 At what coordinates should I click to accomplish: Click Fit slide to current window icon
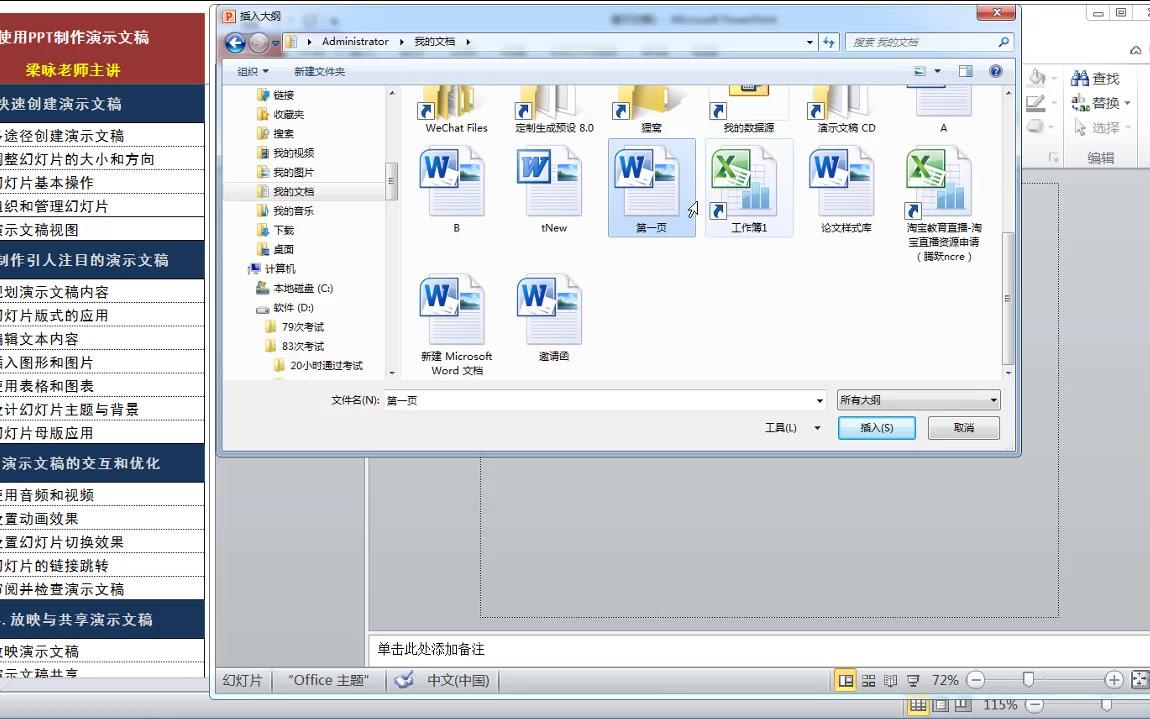(1142, 679)
